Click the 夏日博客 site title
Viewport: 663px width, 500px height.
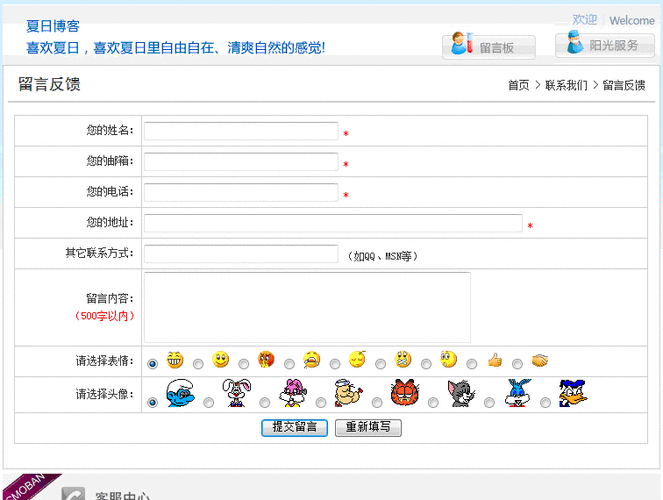(53, 26)
